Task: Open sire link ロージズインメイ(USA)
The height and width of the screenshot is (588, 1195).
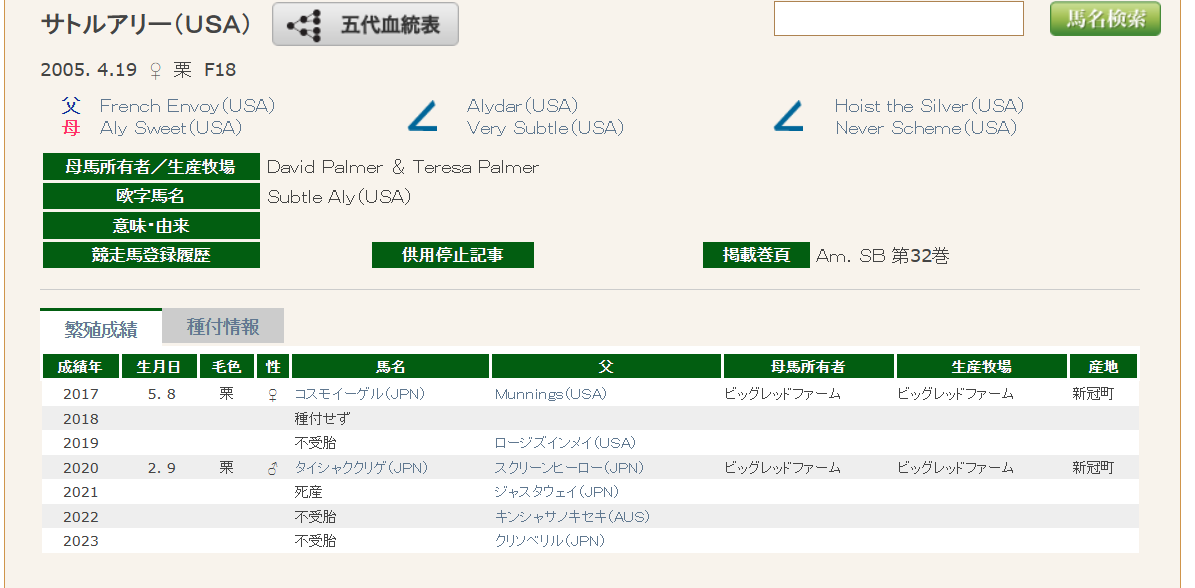Action: (565, 443)
